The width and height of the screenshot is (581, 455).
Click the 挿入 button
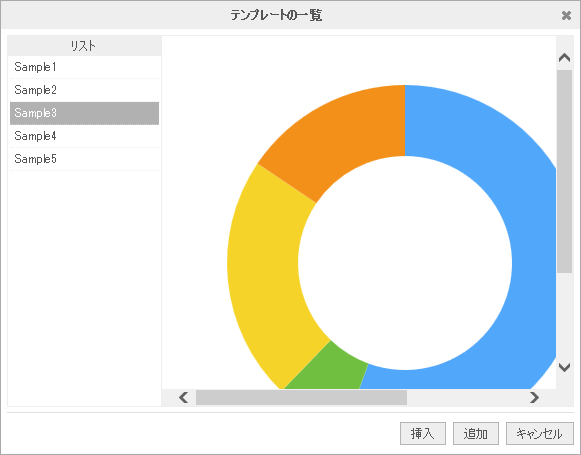pyautogui.click(x=423, y=434)
